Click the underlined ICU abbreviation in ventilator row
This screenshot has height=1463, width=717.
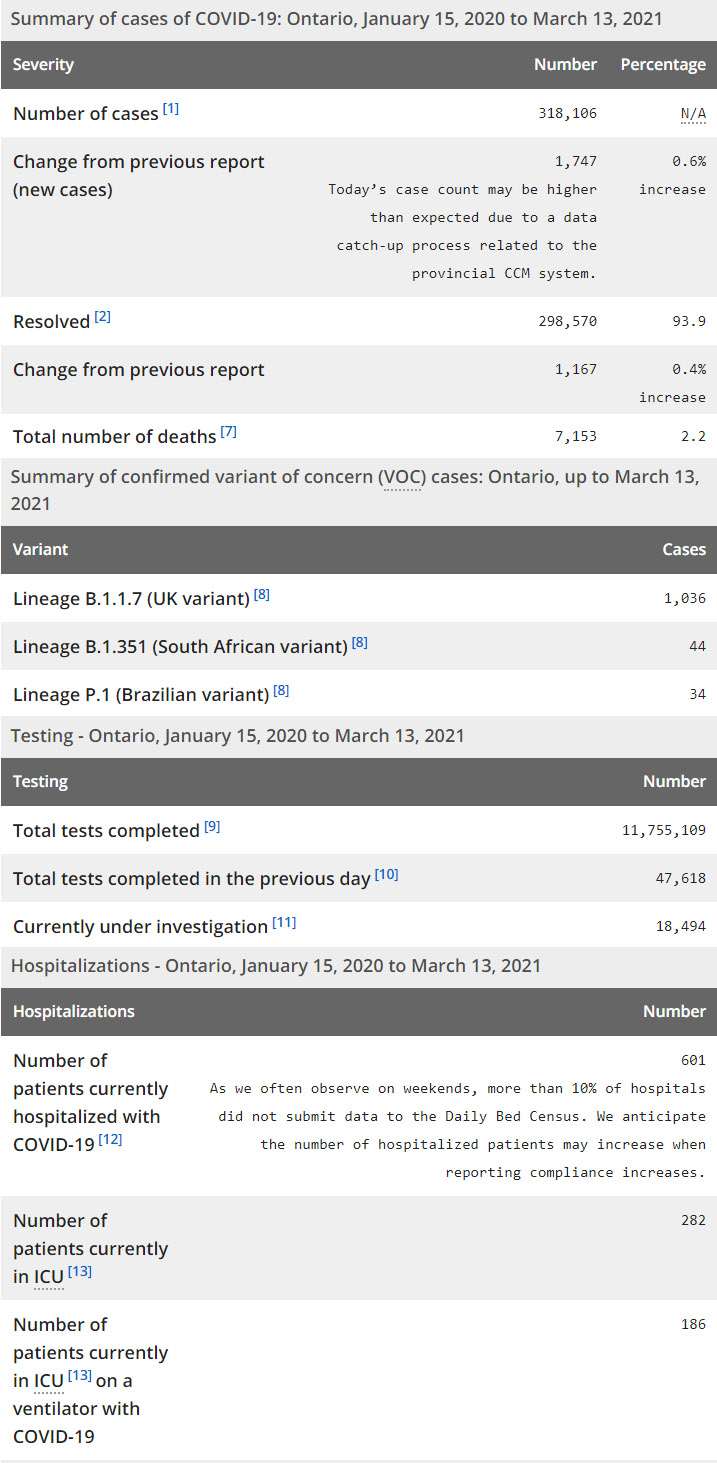[x=49, y=1381]
